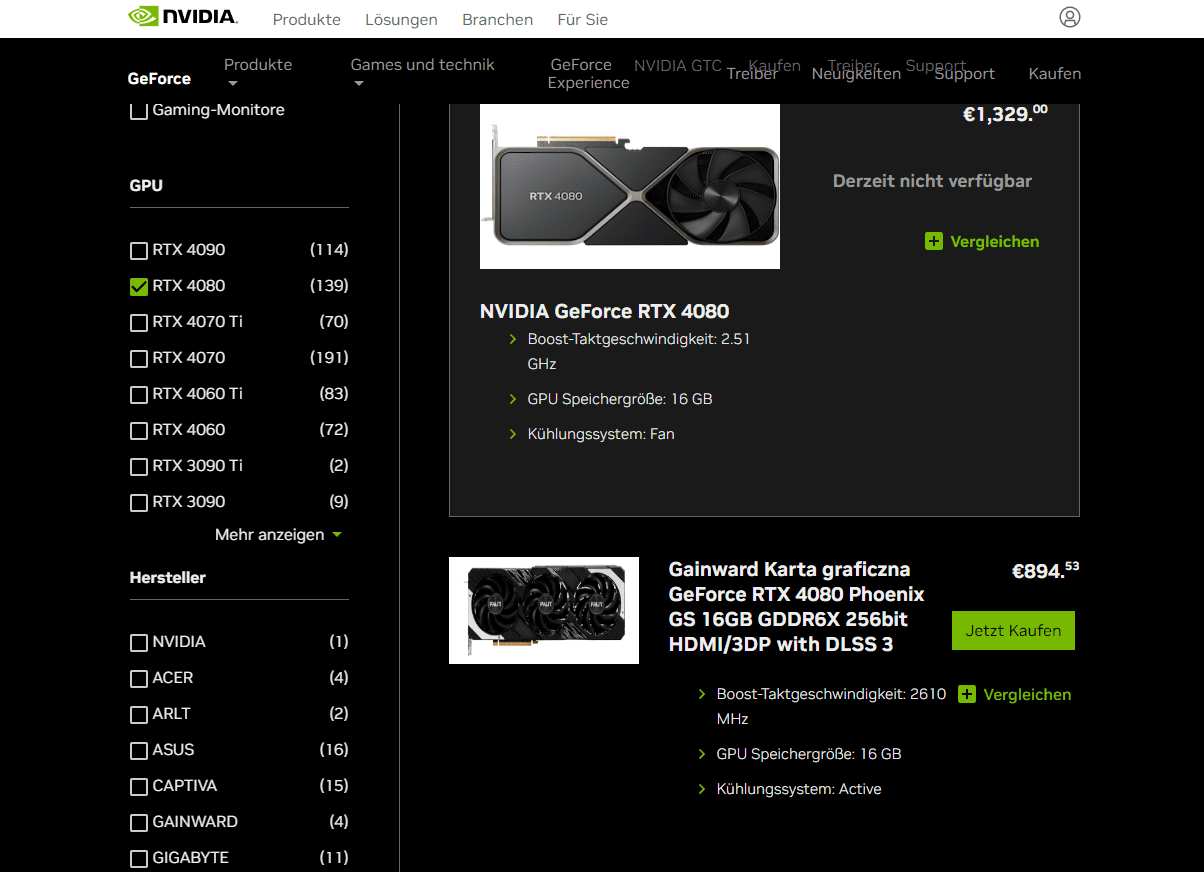Screen dimensions: 1204x872
Task: Open the NVIDIA GTC nav item
Action: coord(678,66)
